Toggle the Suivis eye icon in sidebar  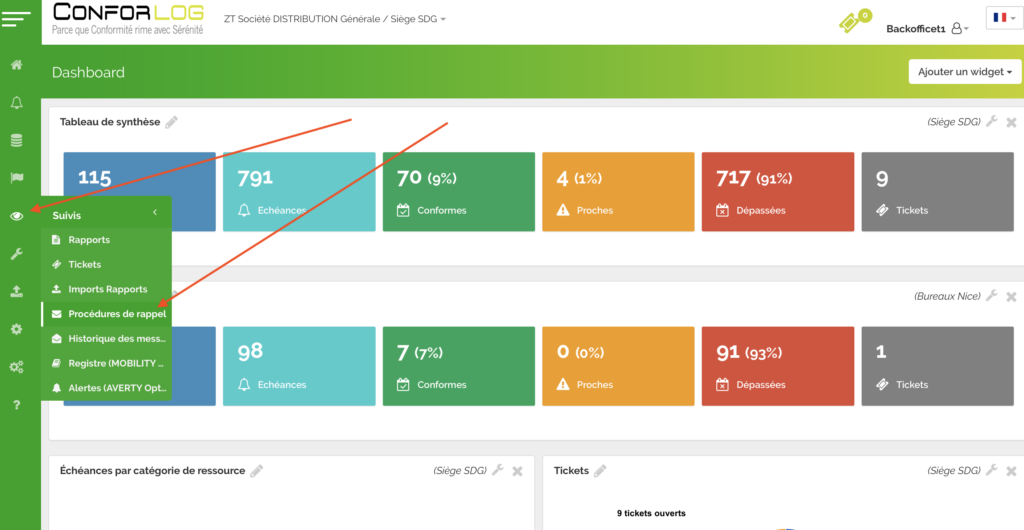(x=16, y=216)
